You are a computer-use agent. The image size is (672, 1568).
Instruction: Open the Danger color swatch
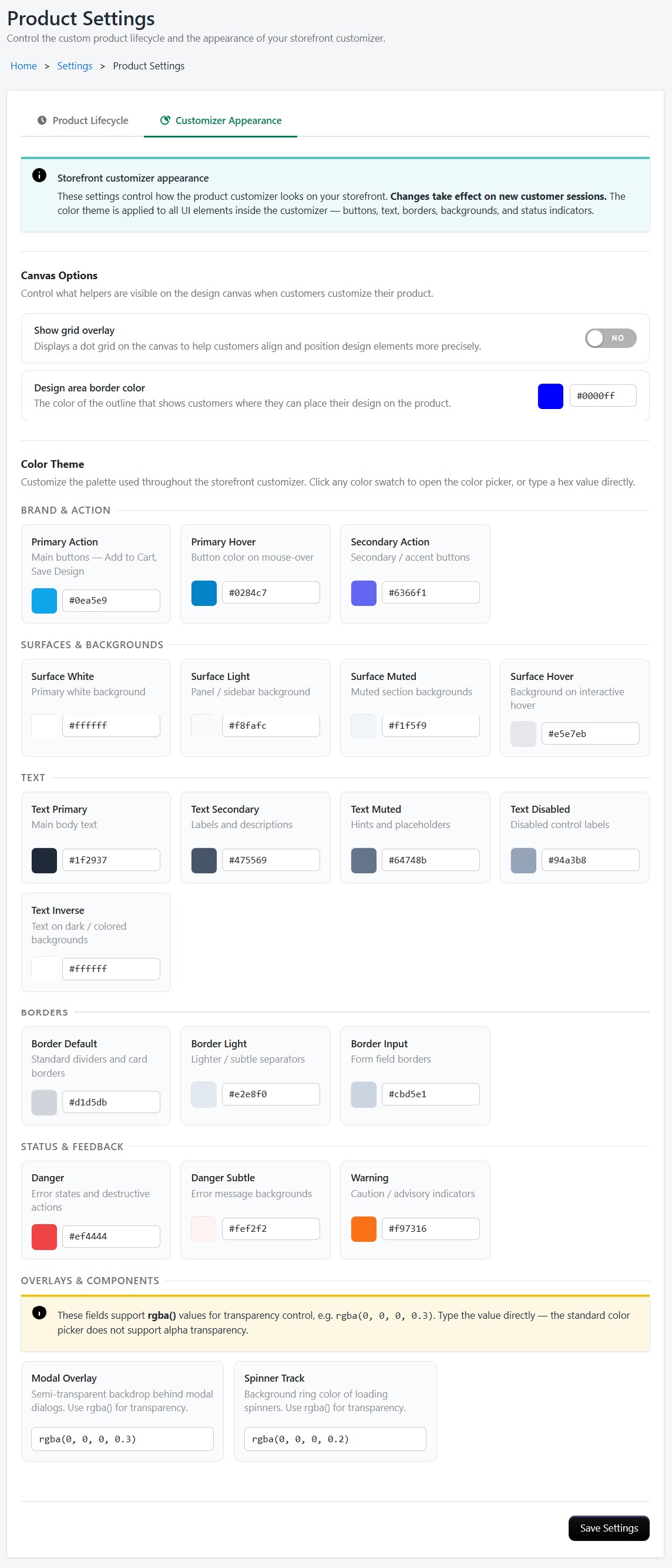pos(45,1237)
